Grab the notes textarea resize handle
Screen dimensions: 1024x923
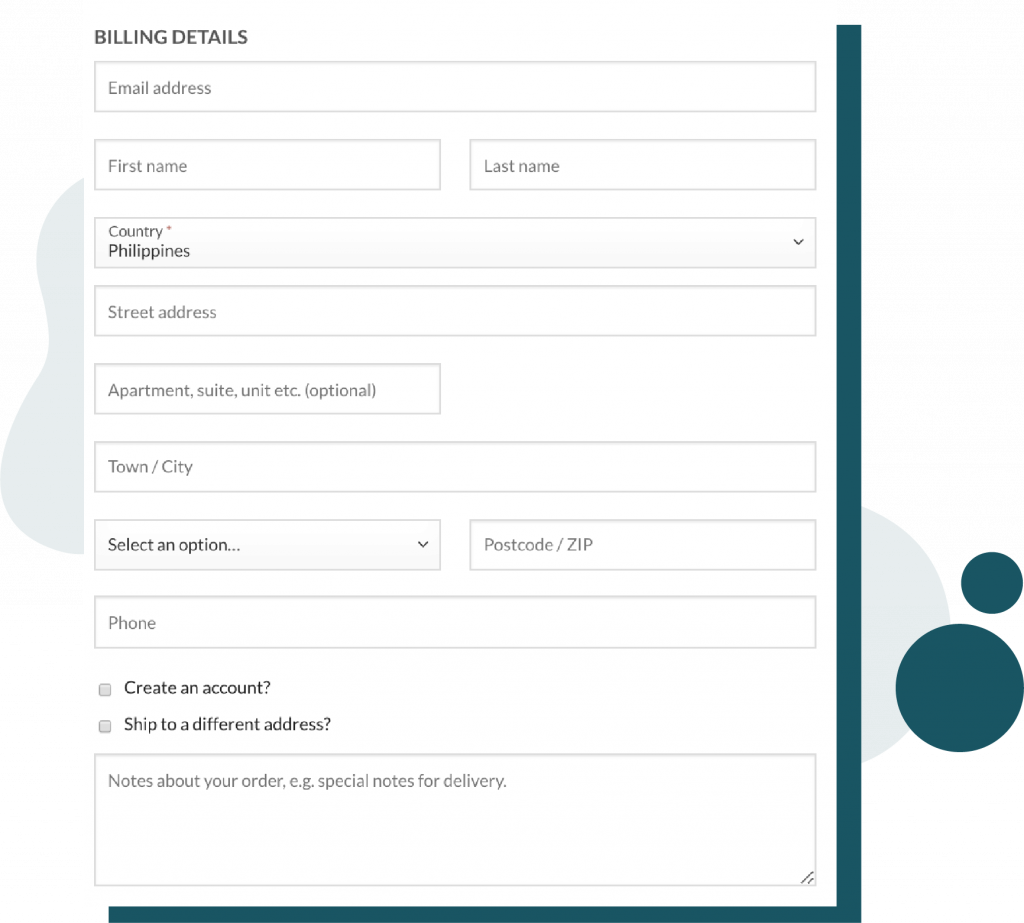(x=806, y=877)
